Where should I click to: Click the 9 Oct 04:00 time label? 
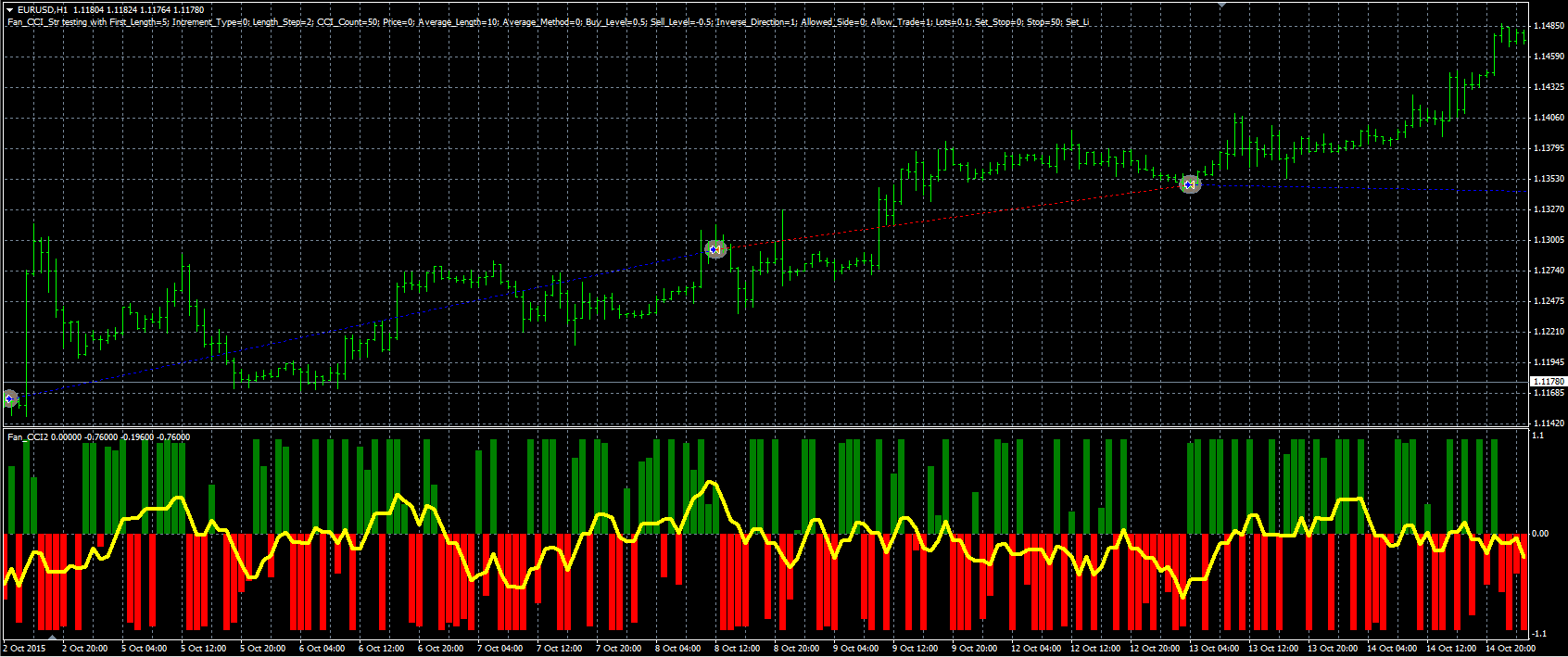[856, 649]
